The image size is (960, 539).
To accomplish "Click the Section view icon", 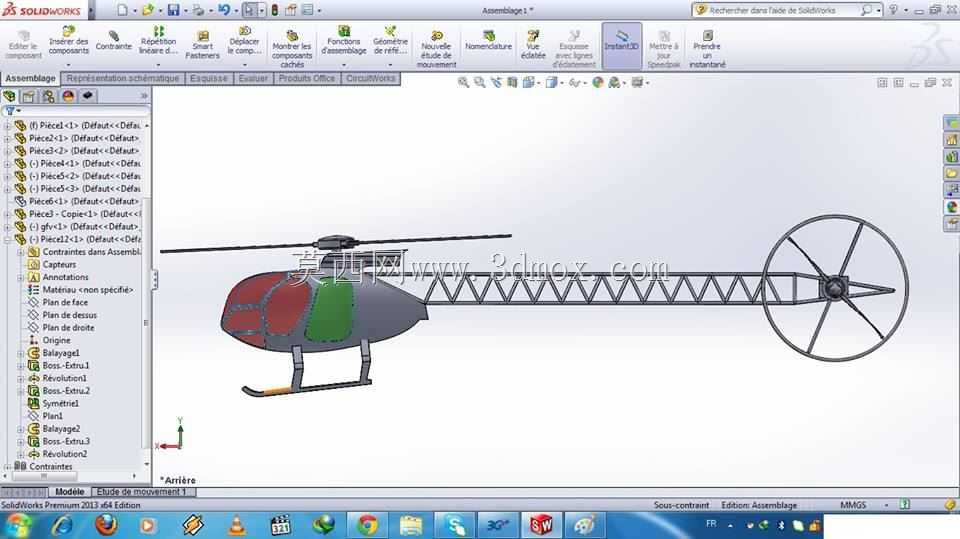I will click(512, 82).
